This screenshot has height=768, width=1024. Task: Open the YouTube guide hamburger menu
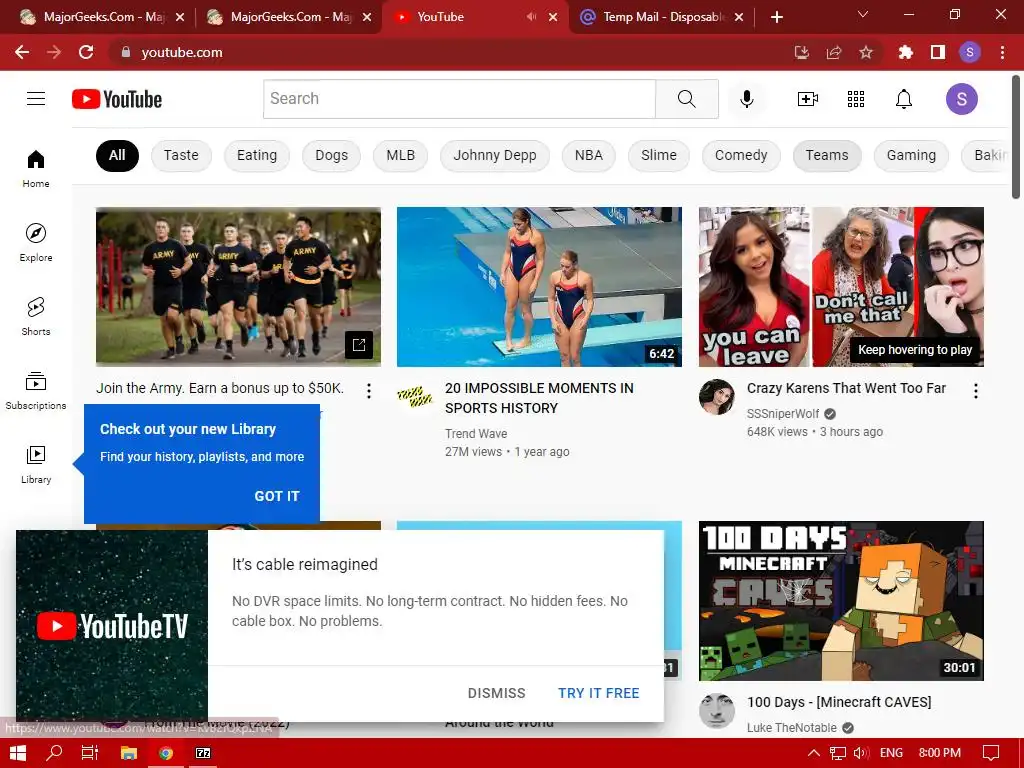pyautogui.click(x=36, y=99)
